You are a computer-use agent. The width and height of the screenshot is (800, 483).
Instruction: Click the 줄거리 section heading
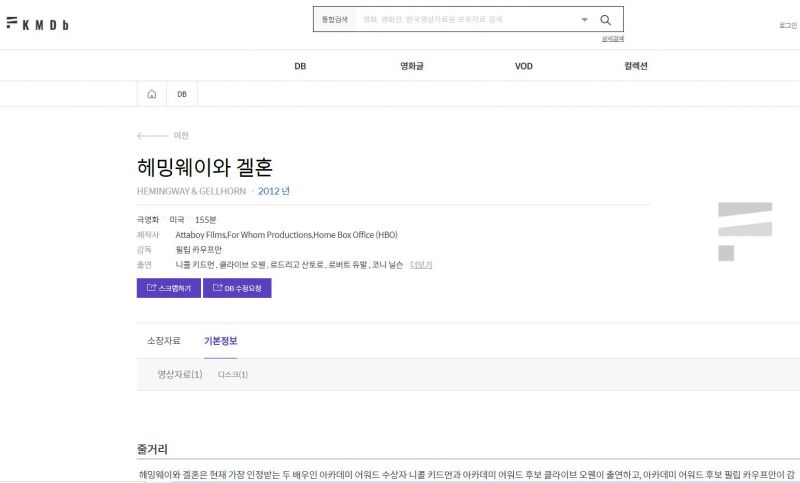[152, 449]
